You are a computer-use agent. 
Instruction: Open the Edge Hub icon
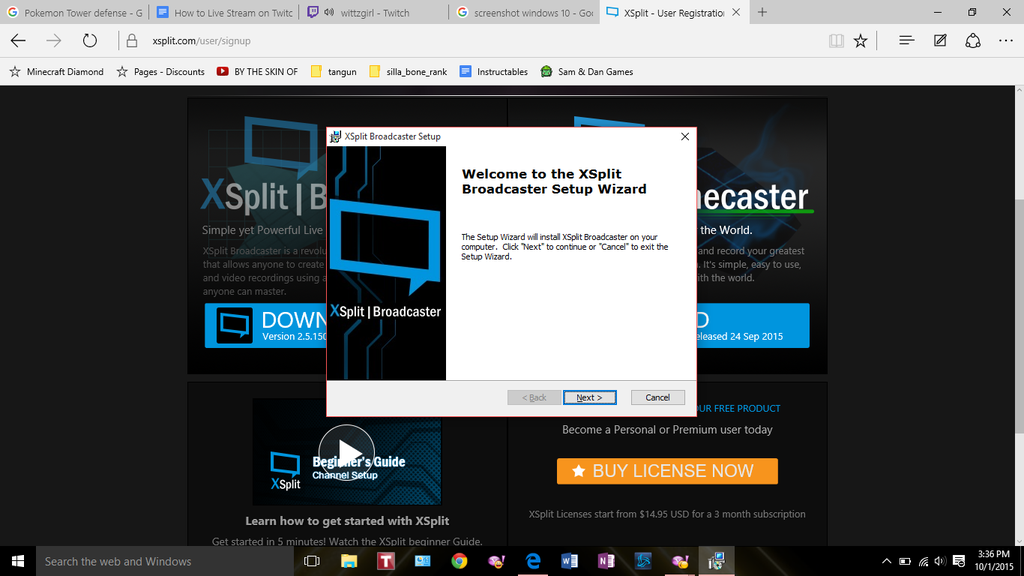pyautogui.click(x=906, y=40)
